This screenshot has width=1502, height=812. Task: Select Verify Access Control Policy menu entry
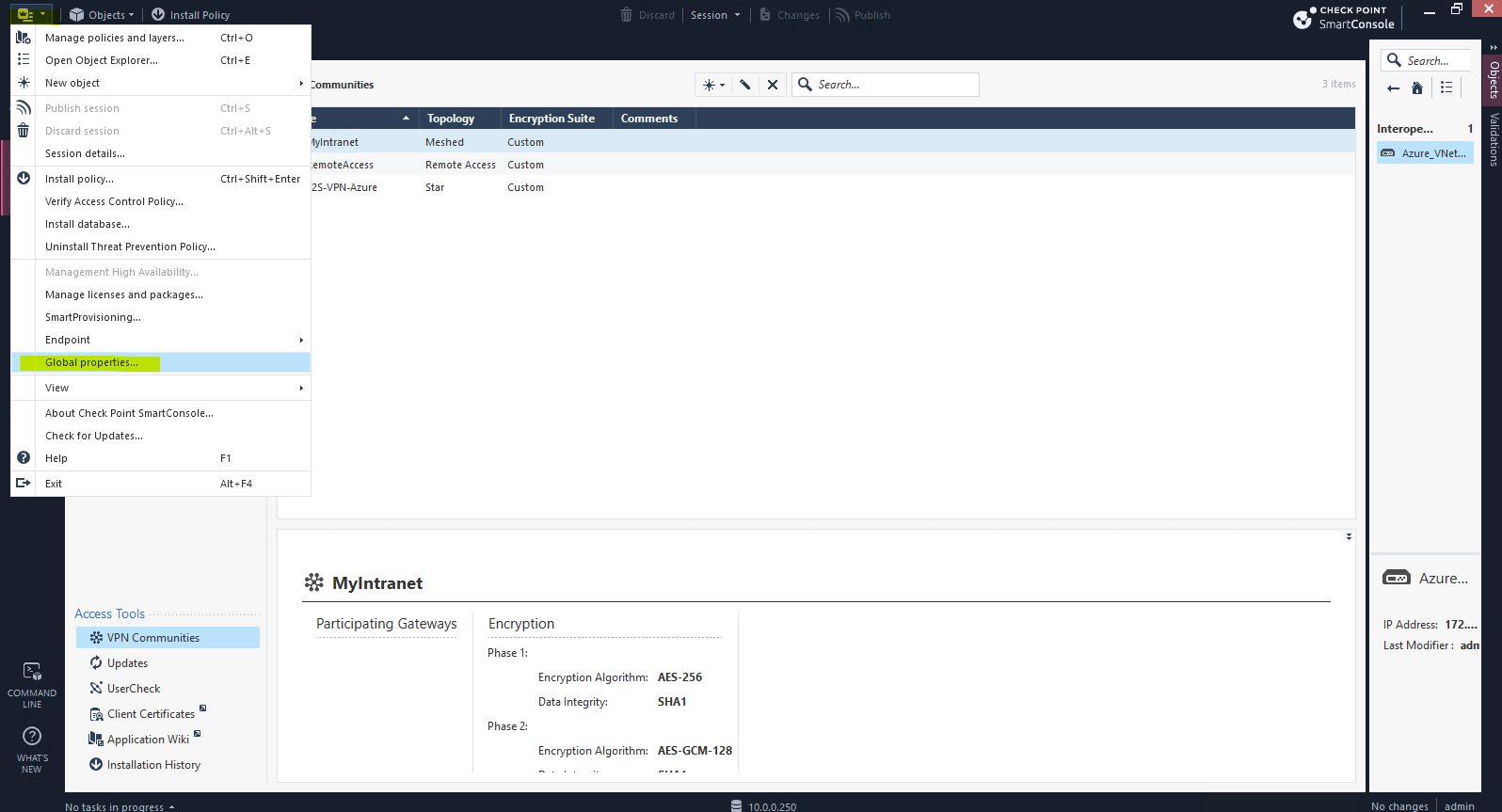(161, 201)
